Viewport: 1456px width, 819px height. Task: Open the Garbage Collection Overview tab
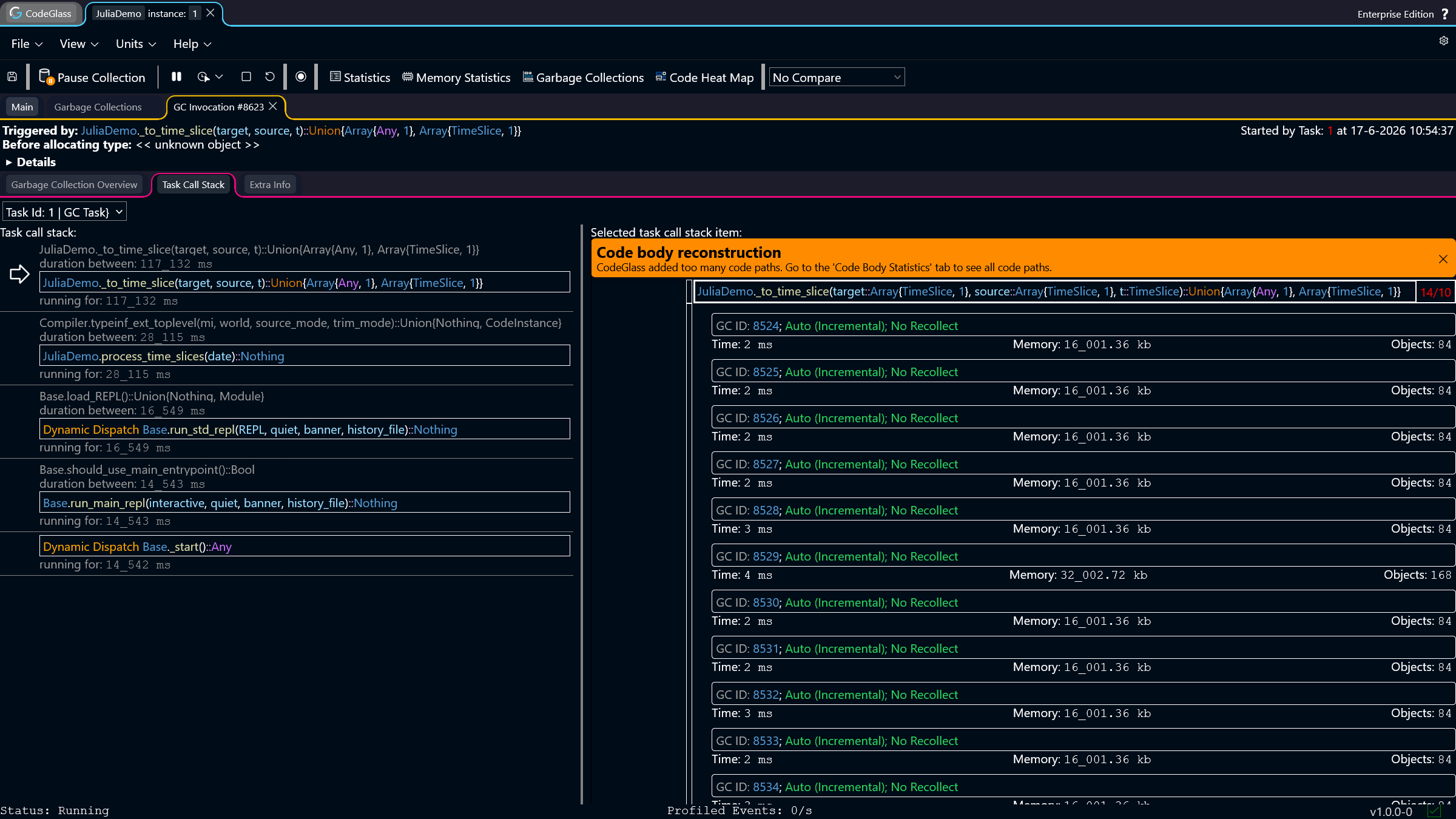click(74, 184)
